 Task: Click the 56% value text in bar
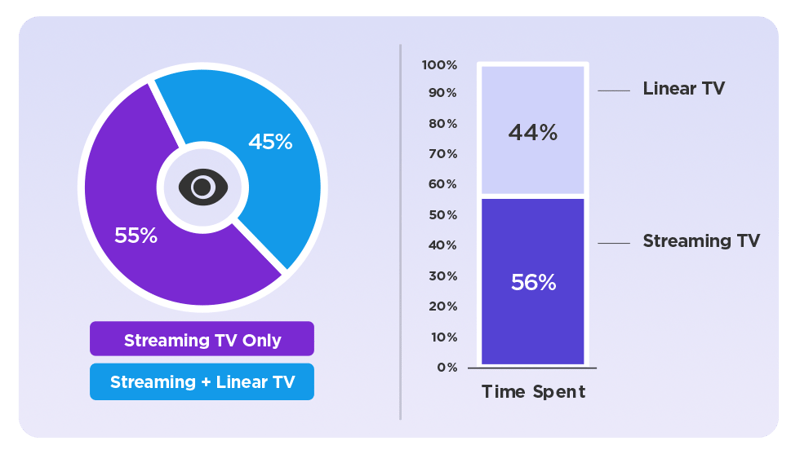(533, 283)
